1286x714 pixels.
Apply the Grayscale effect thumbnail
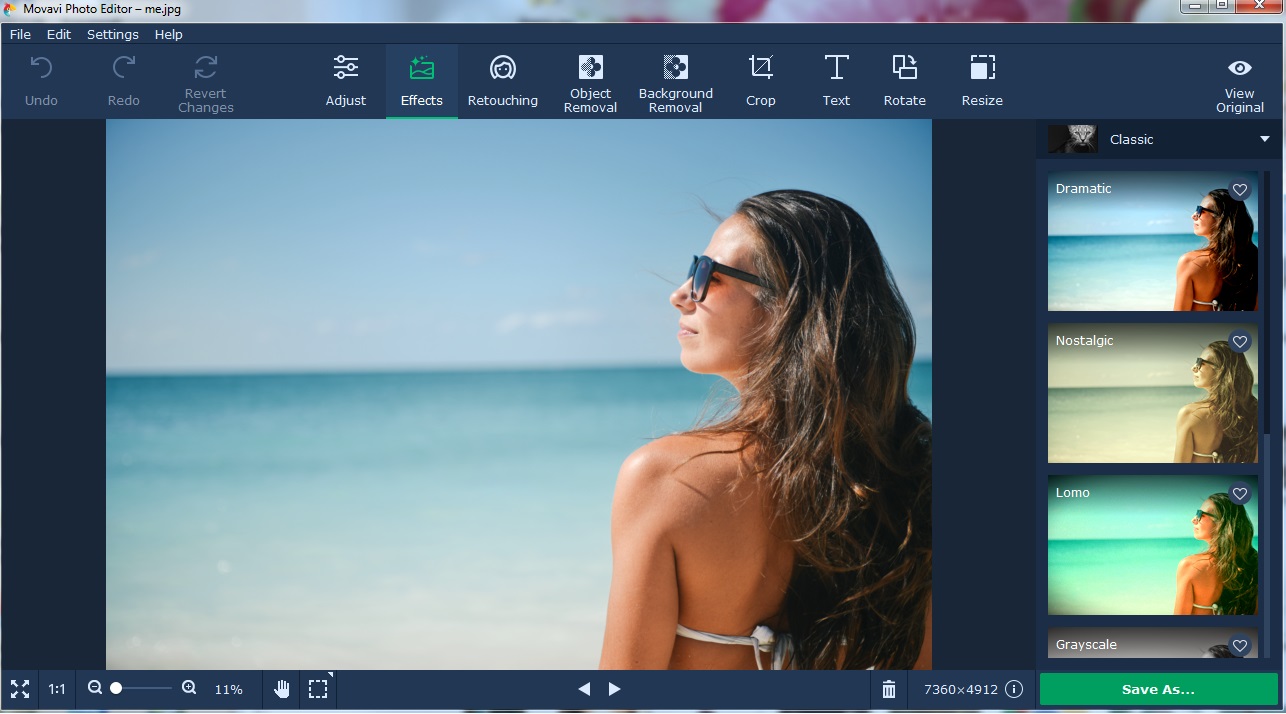pyautogui.click(x=1153, y=642)
